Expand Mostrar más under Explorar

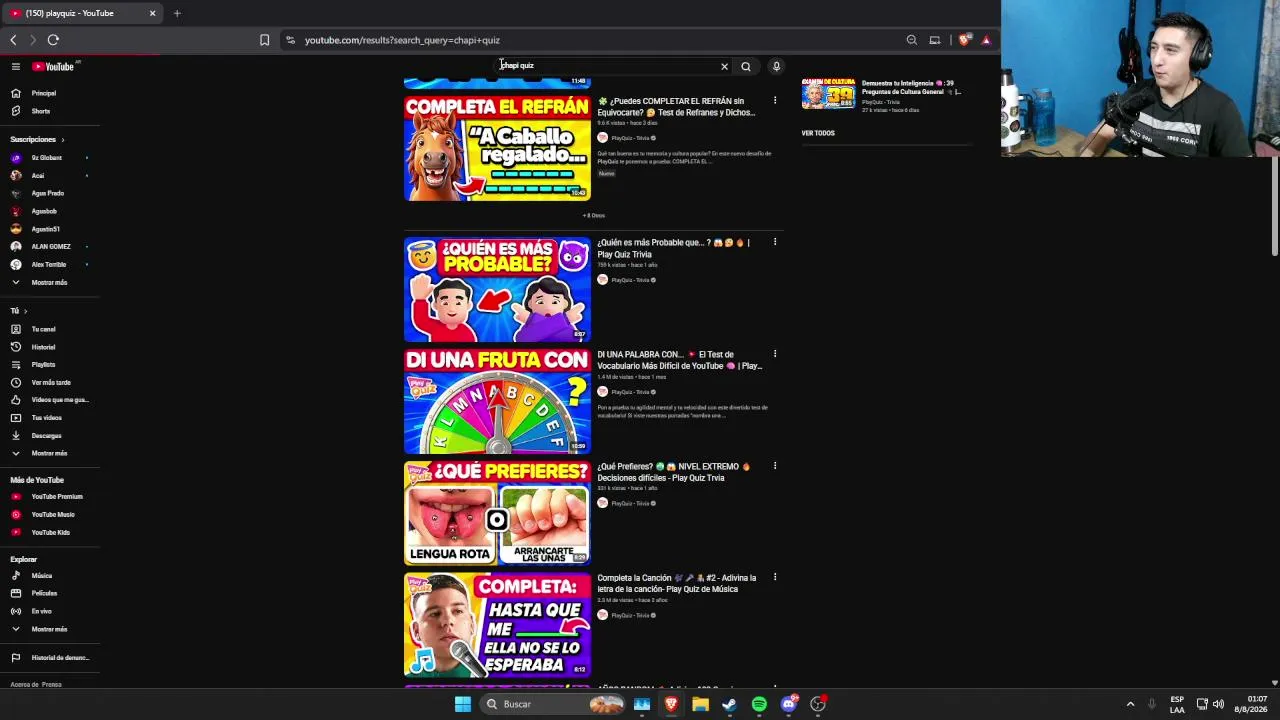tap(49, 630)
